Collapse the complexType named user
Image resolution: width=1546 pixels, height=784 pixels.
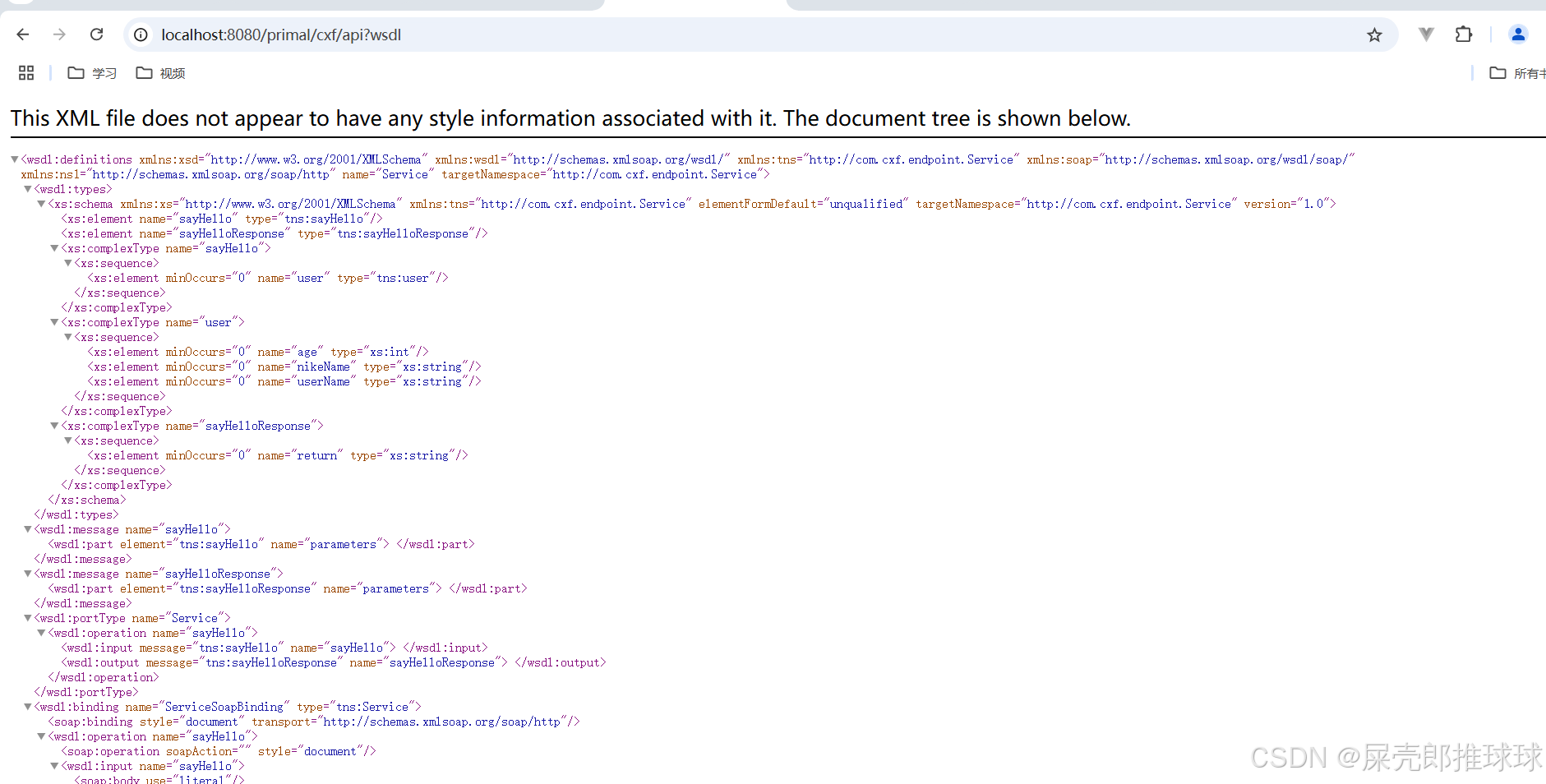point(54,322)
